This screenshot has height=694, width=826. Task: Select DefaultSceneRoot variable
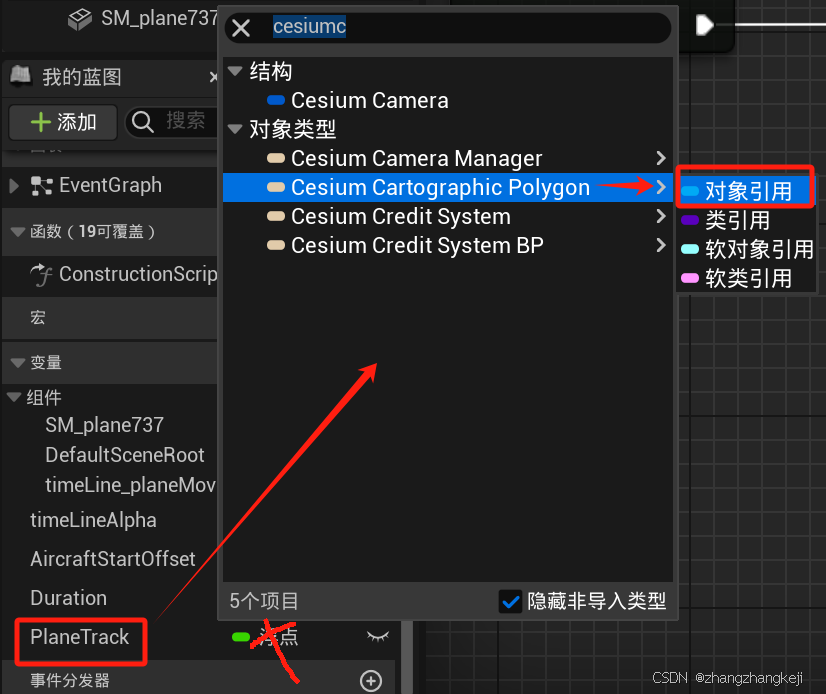pos(125,455)
